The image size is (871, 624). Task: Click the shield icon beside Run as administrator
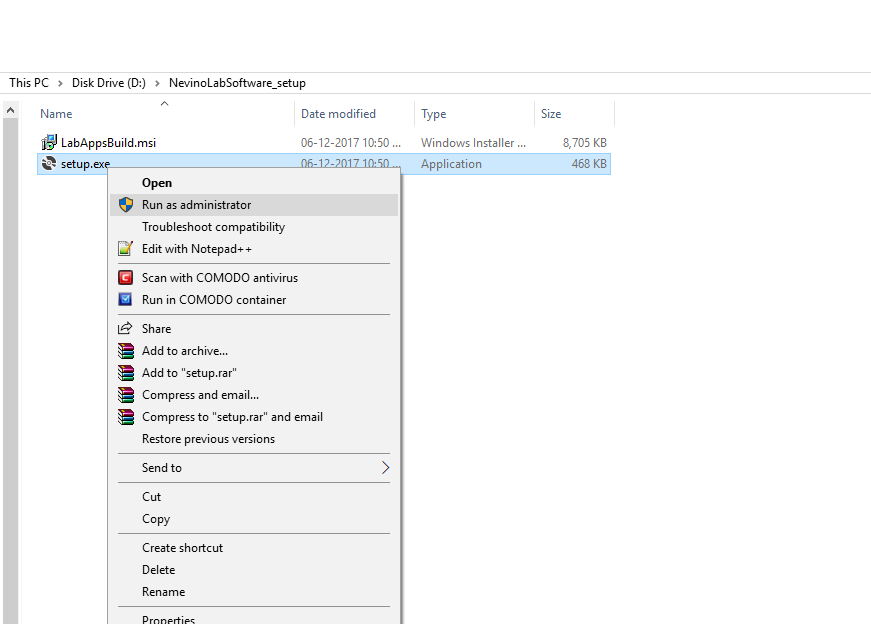click(x=125, y=205)
